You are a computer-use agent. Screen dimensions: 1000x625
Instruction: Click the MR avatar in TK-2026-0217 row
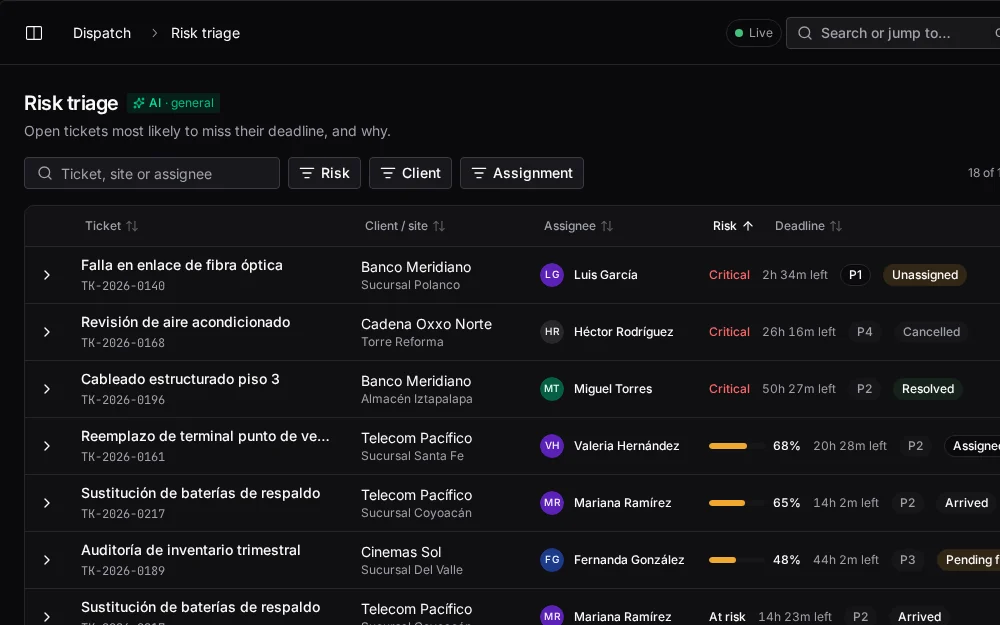552,503
